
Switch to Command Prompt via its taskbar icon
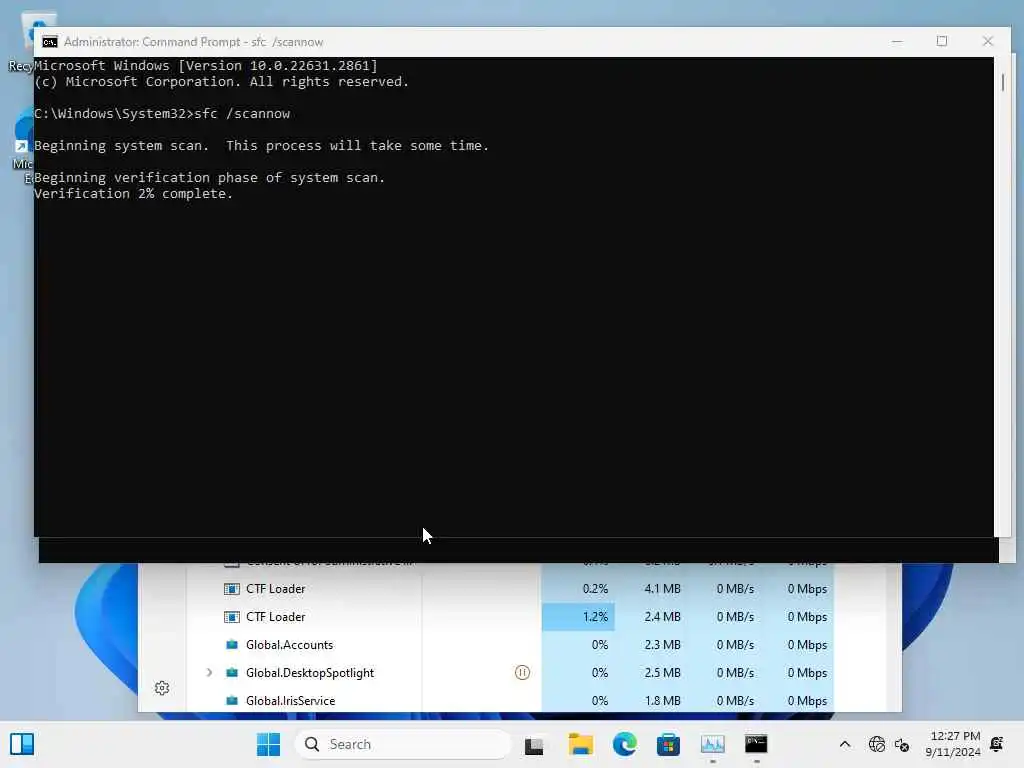pyautogui.click(x=756, y=744)
